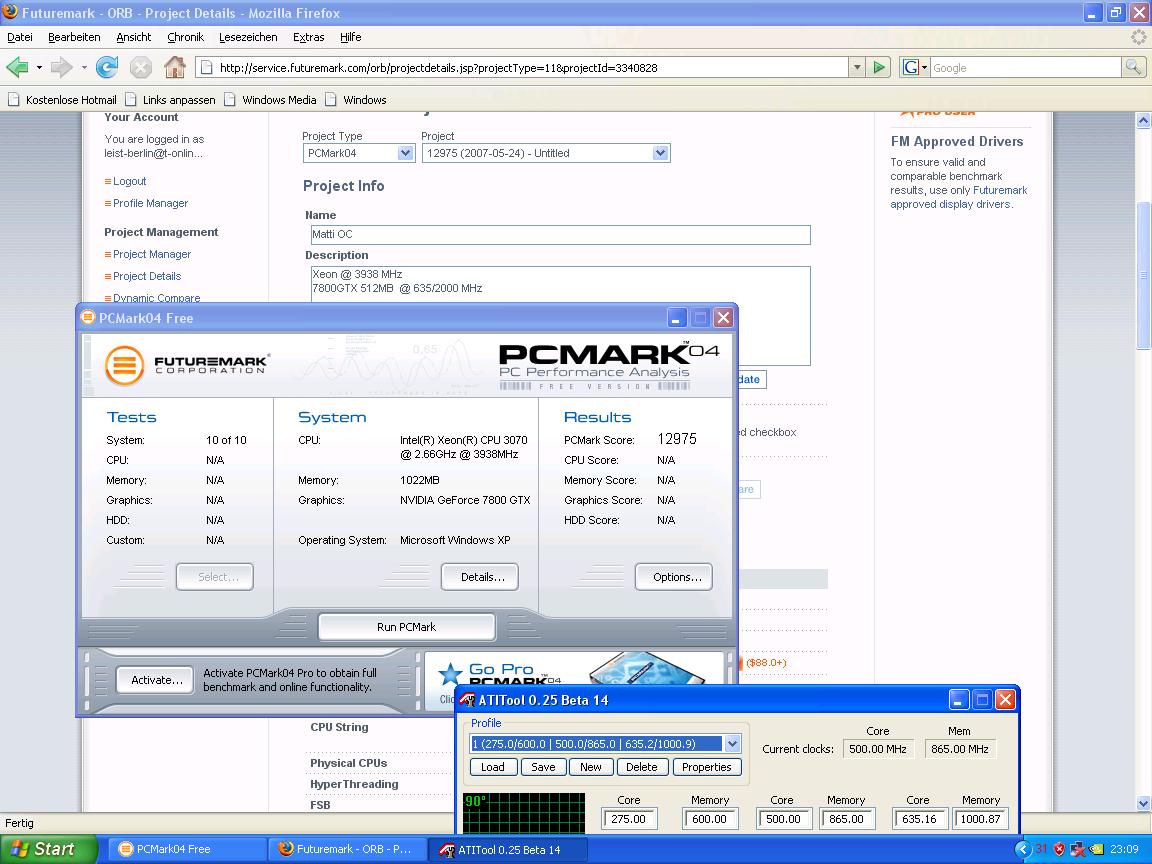Open the Google search engine selector

[915, 68]
